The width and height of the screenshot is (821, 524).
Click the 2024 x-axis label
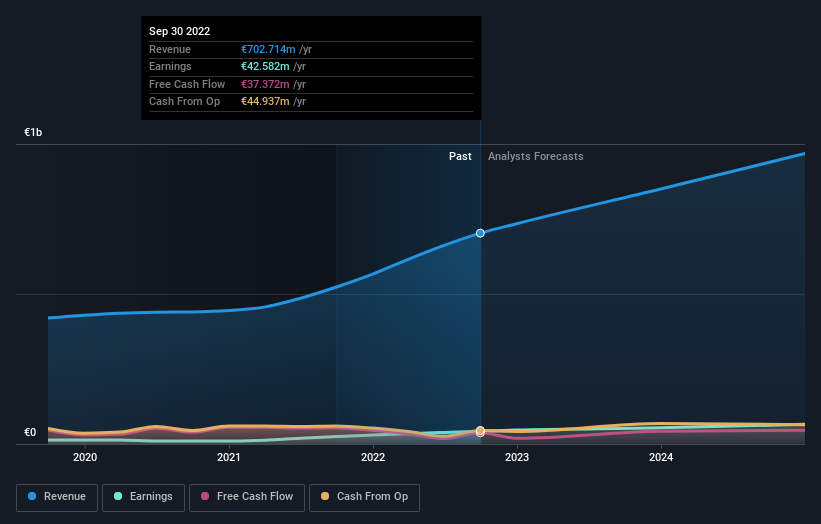coord(661,457)
